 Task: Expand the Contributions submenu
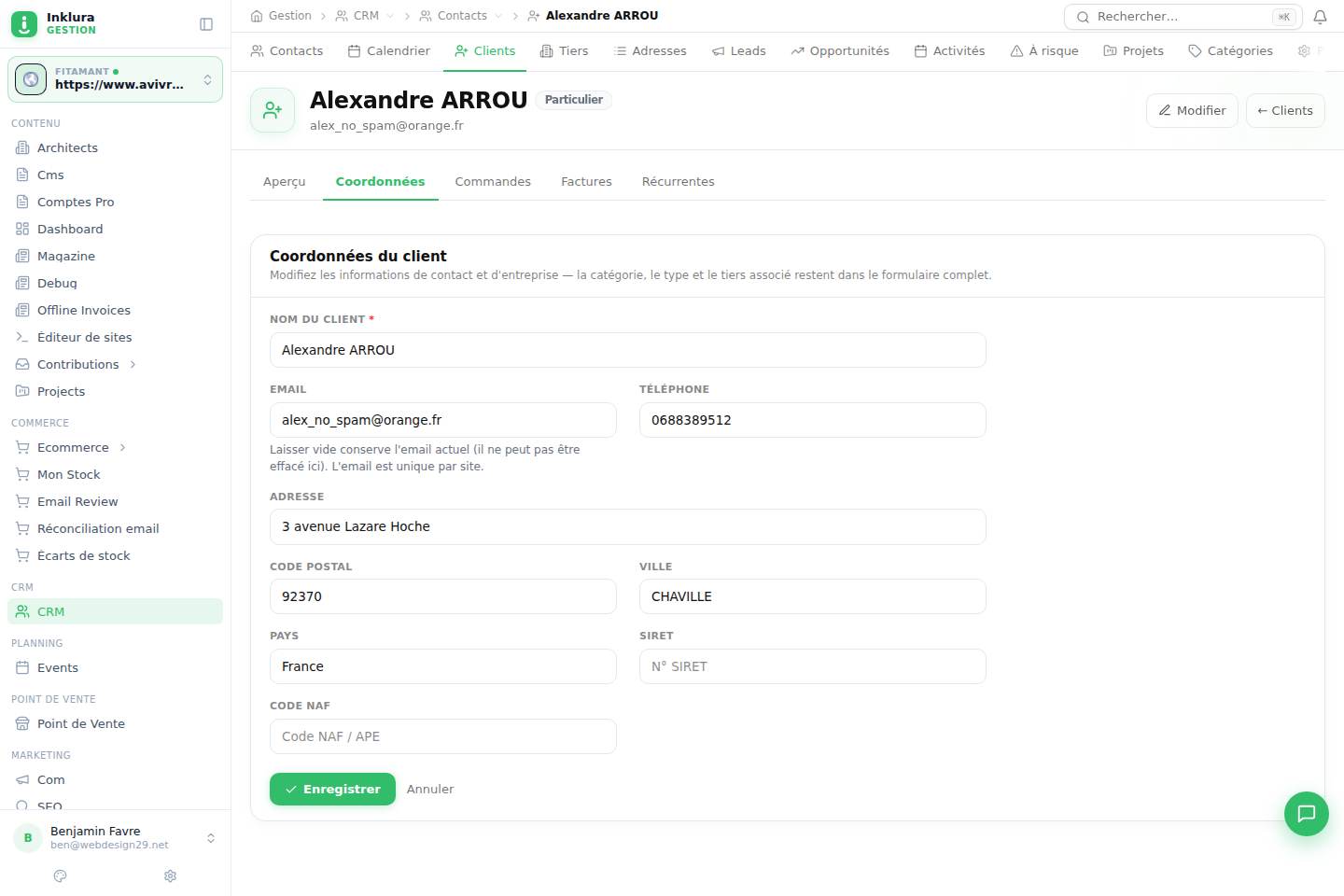(133, 365)
